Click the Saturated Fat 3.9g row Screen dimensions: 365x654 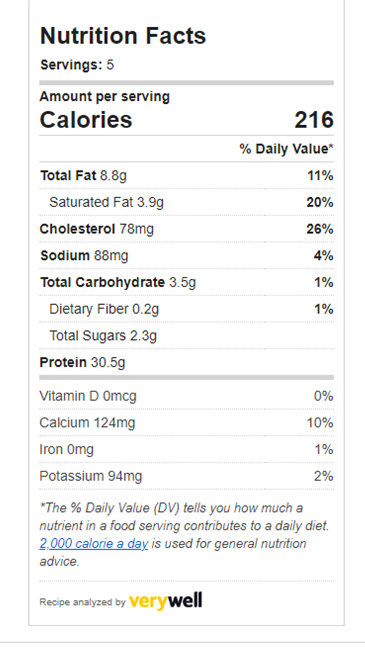click(x=186, y=202)
